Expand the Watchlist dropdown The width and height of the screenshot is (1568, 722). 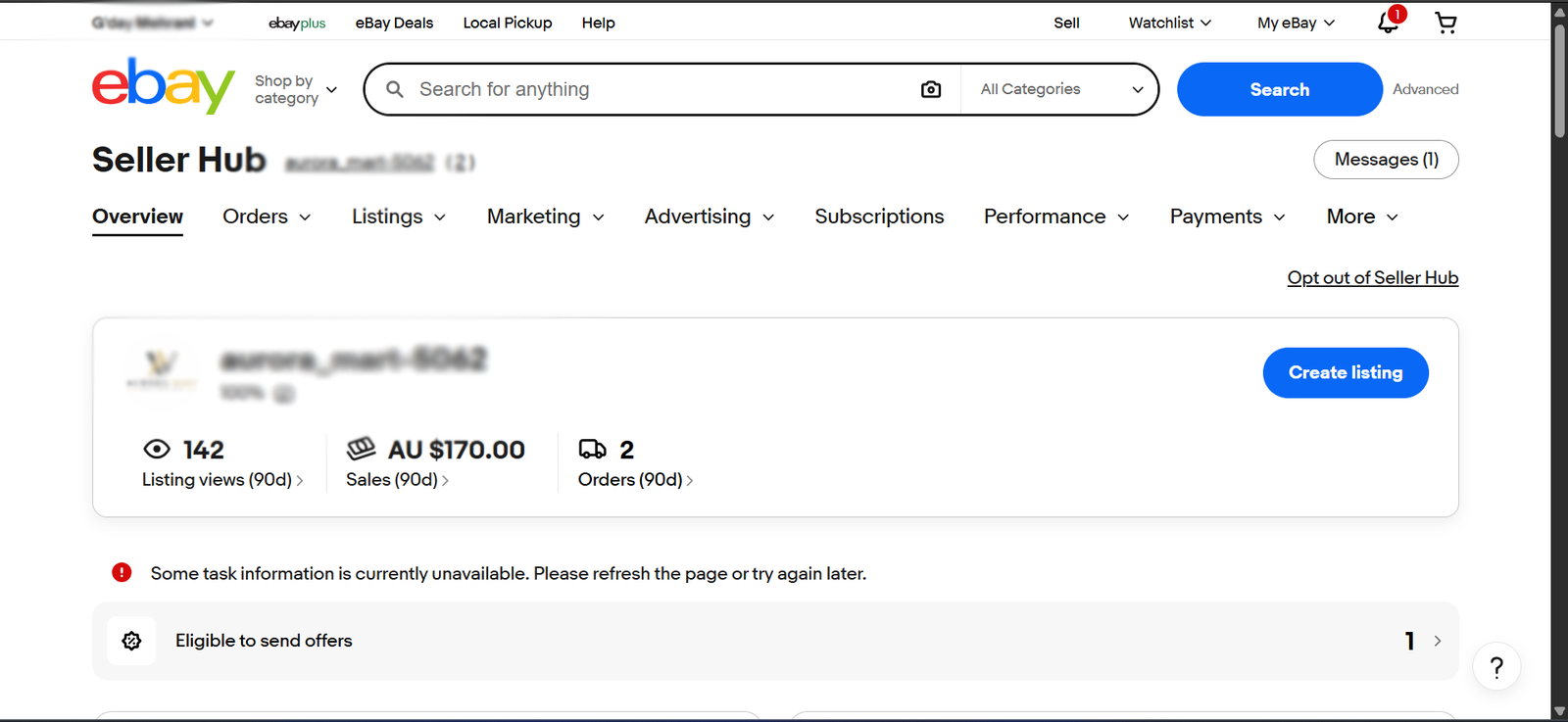(1169, 23)
